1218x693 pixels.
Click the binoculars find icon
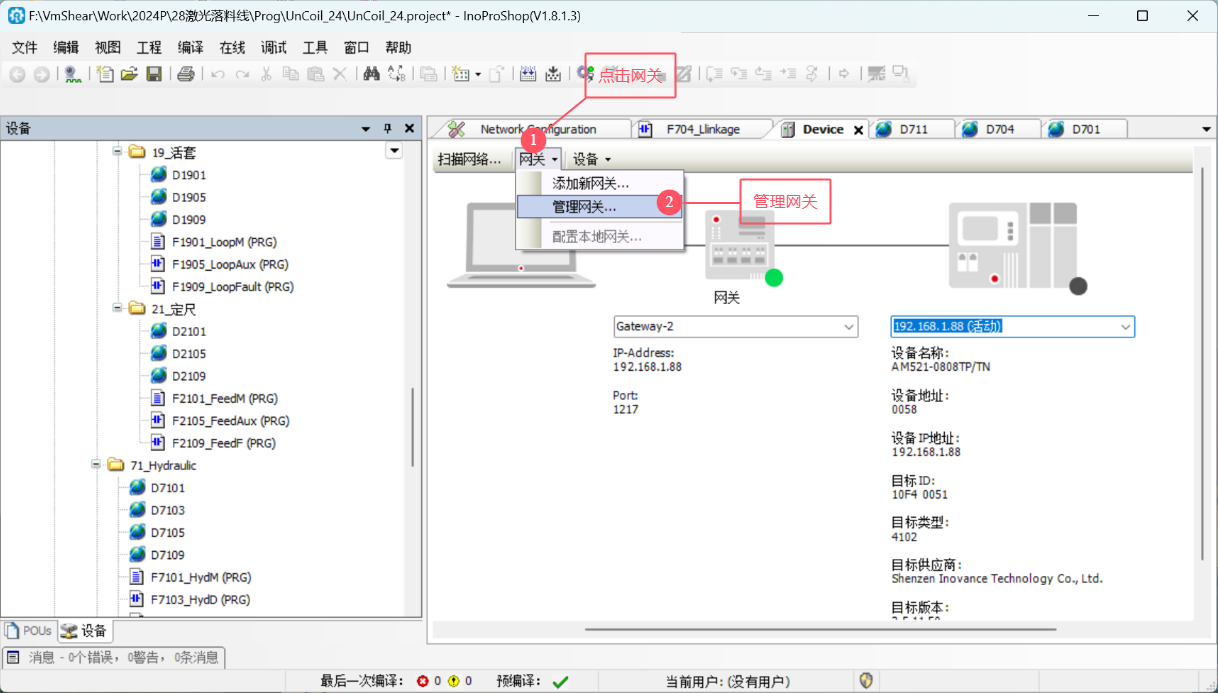371,74
